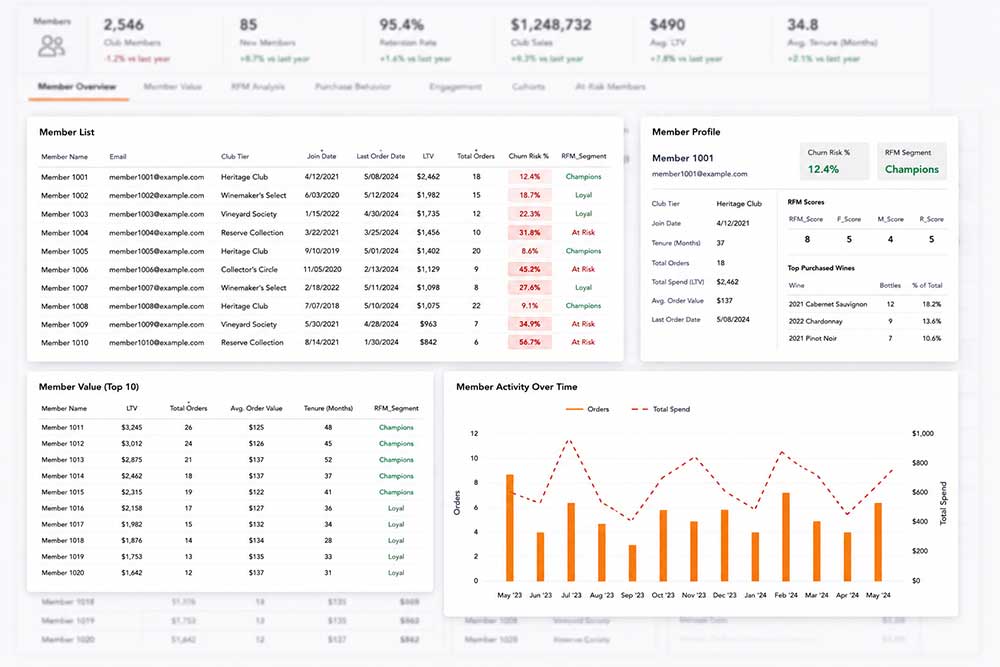Sort Member List by Join Date header
Viewport: 1000px width, 667px height.
pos(321,156)
